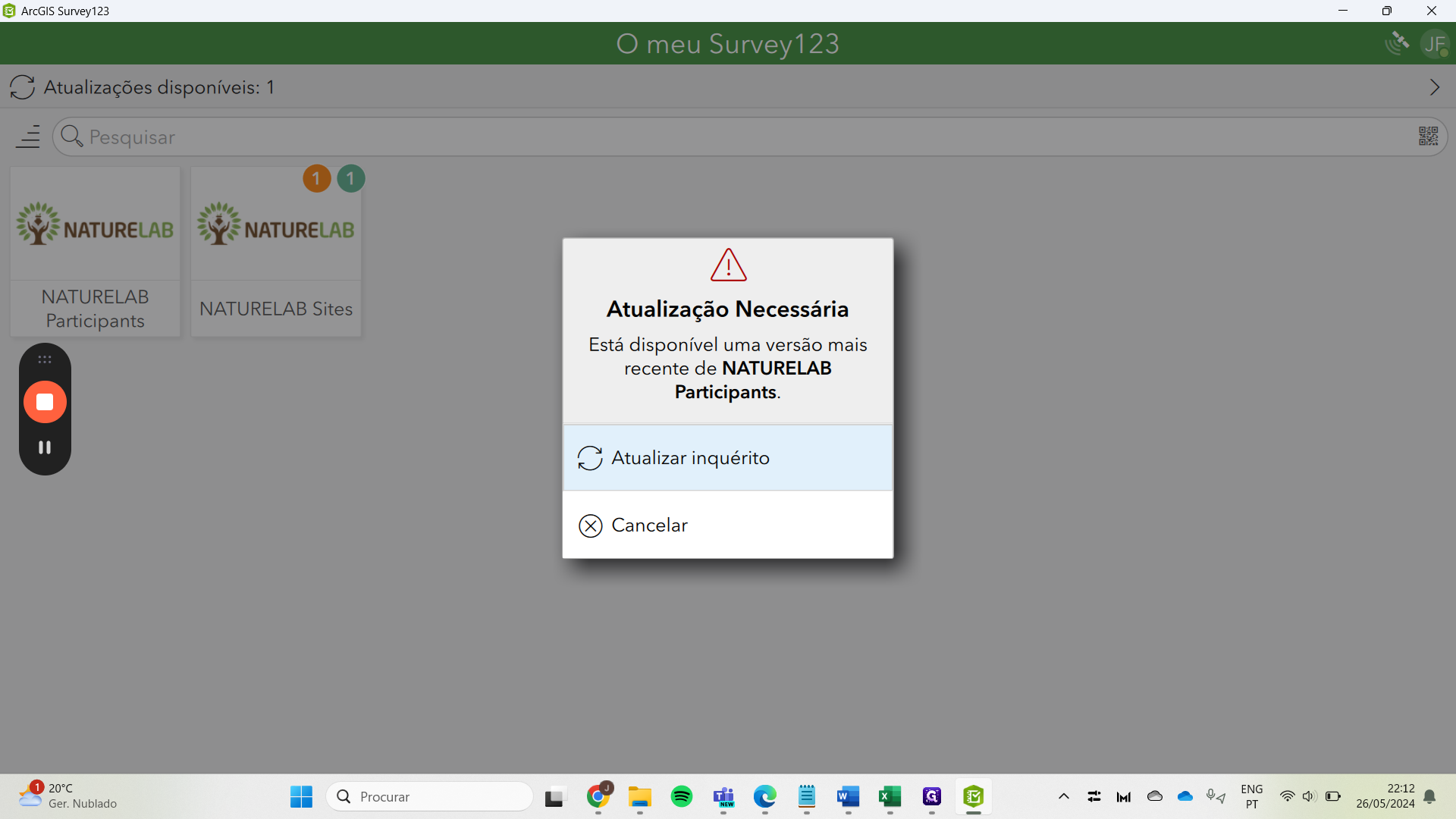Click the updates available refresh icon
Image resolution: width=1456 pixels, height=819 pixels.
[22, 87]
